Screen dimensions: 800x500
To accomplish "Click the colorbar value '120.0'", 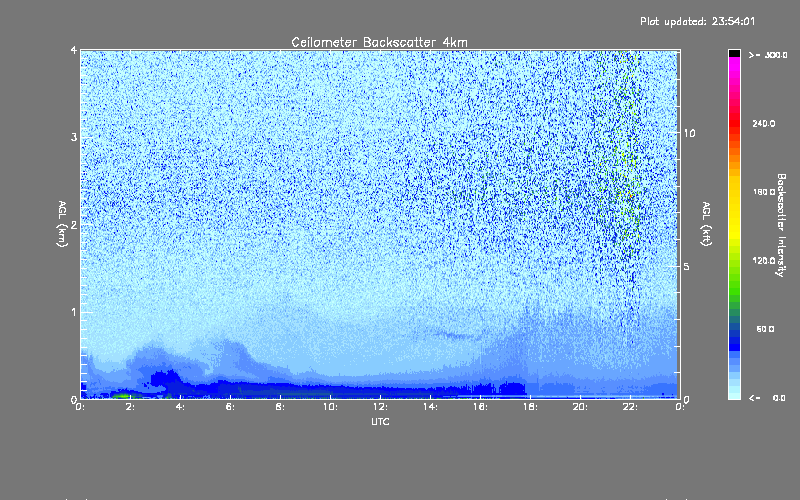I will (764, 260).
